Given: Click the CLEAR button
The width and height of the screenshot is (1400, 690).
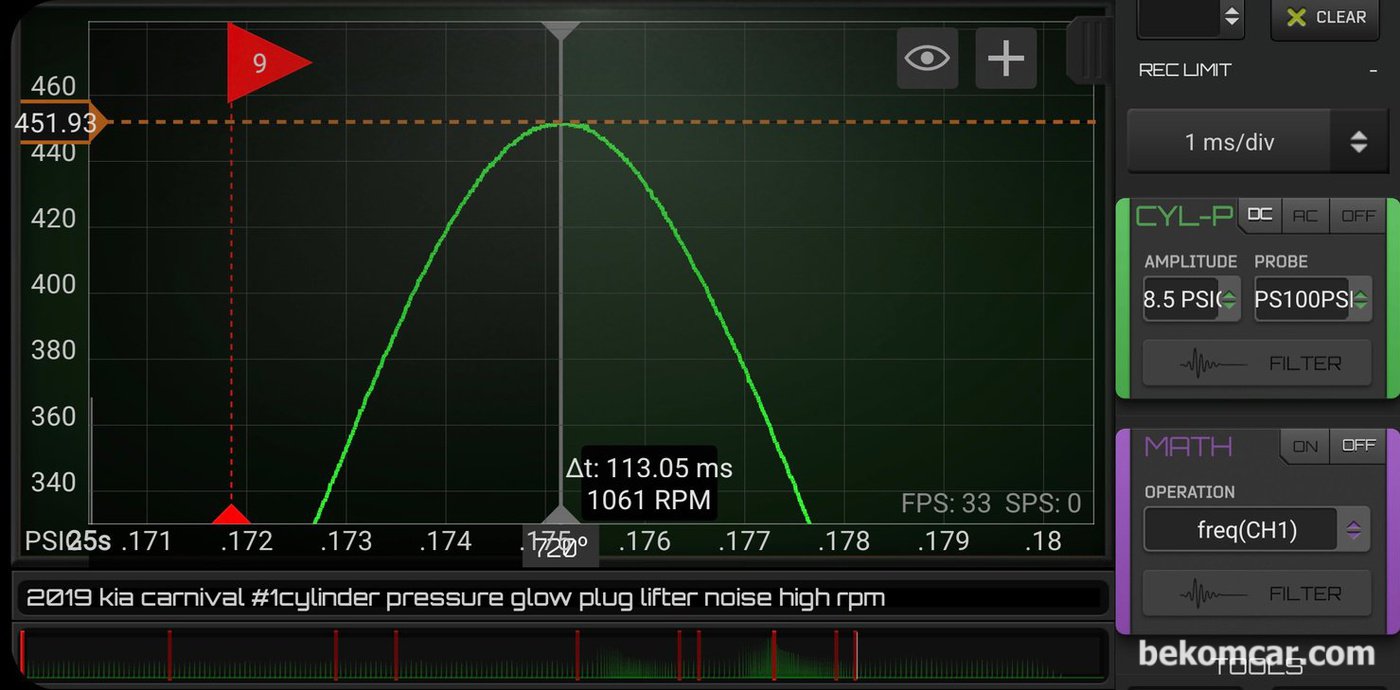Looking at the screenshot, I should [1328, 17].
